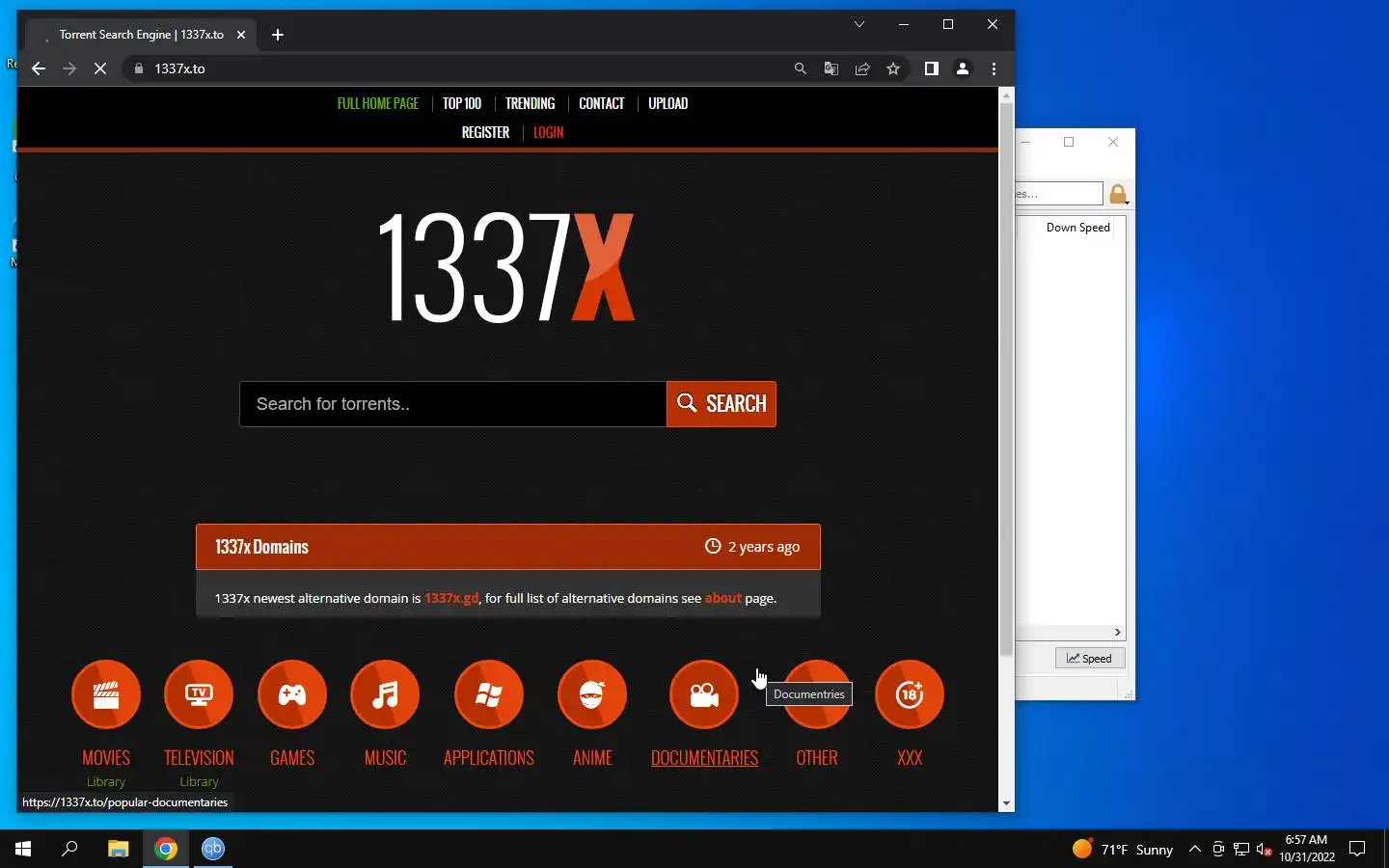Click qBittorrent horizontal scrollbar right arrow

point(1117,633)
